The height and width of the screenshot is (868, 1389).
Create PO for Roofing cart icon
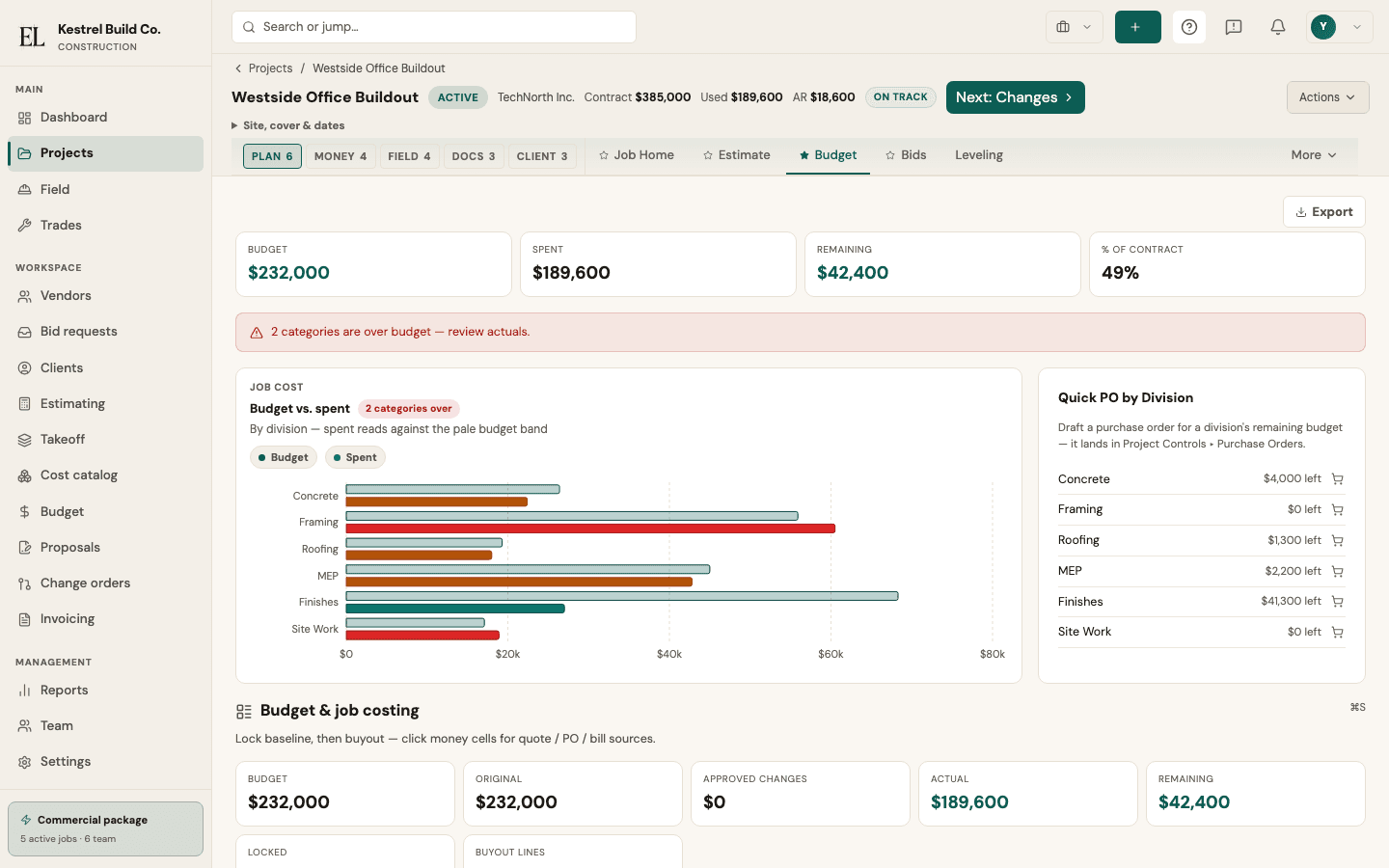(x=1337, y=541)
